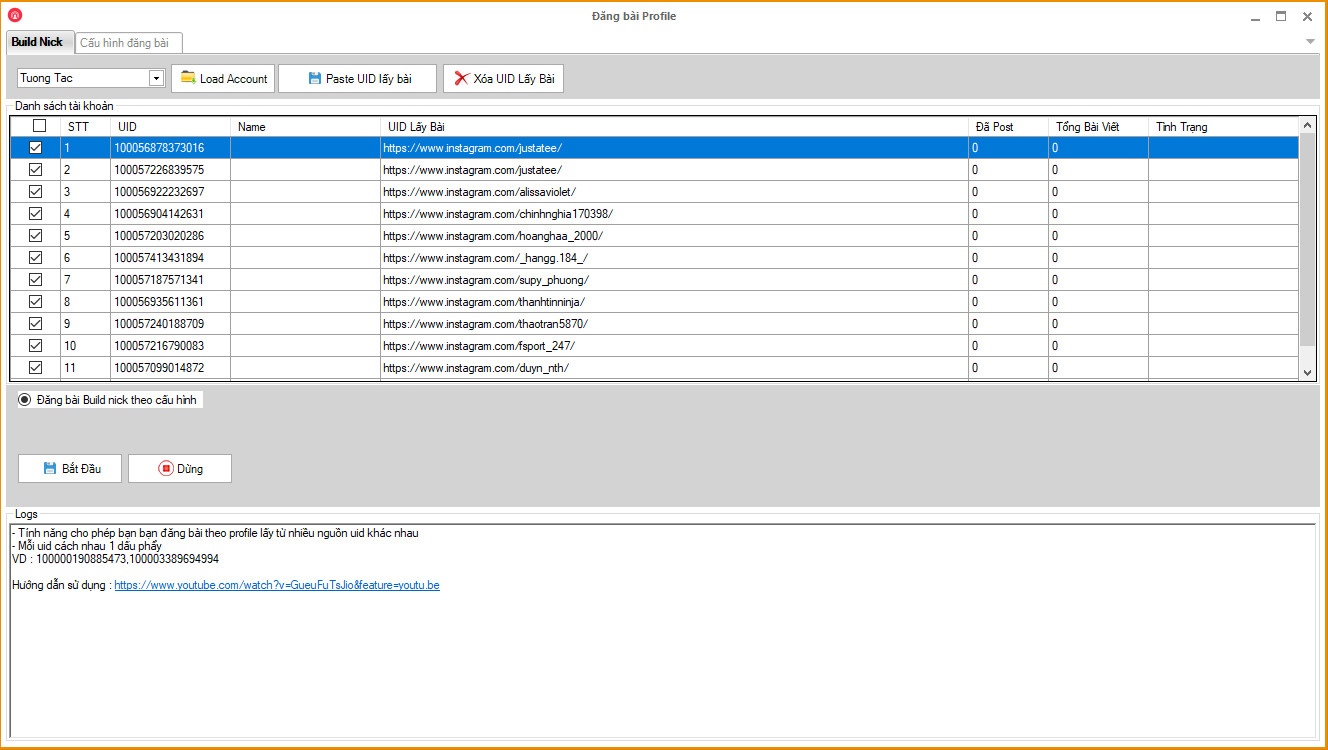Uncheck row 9 checkbox
The height and width of the screenshot is (750, 1328).
click(x=36, y=324)
